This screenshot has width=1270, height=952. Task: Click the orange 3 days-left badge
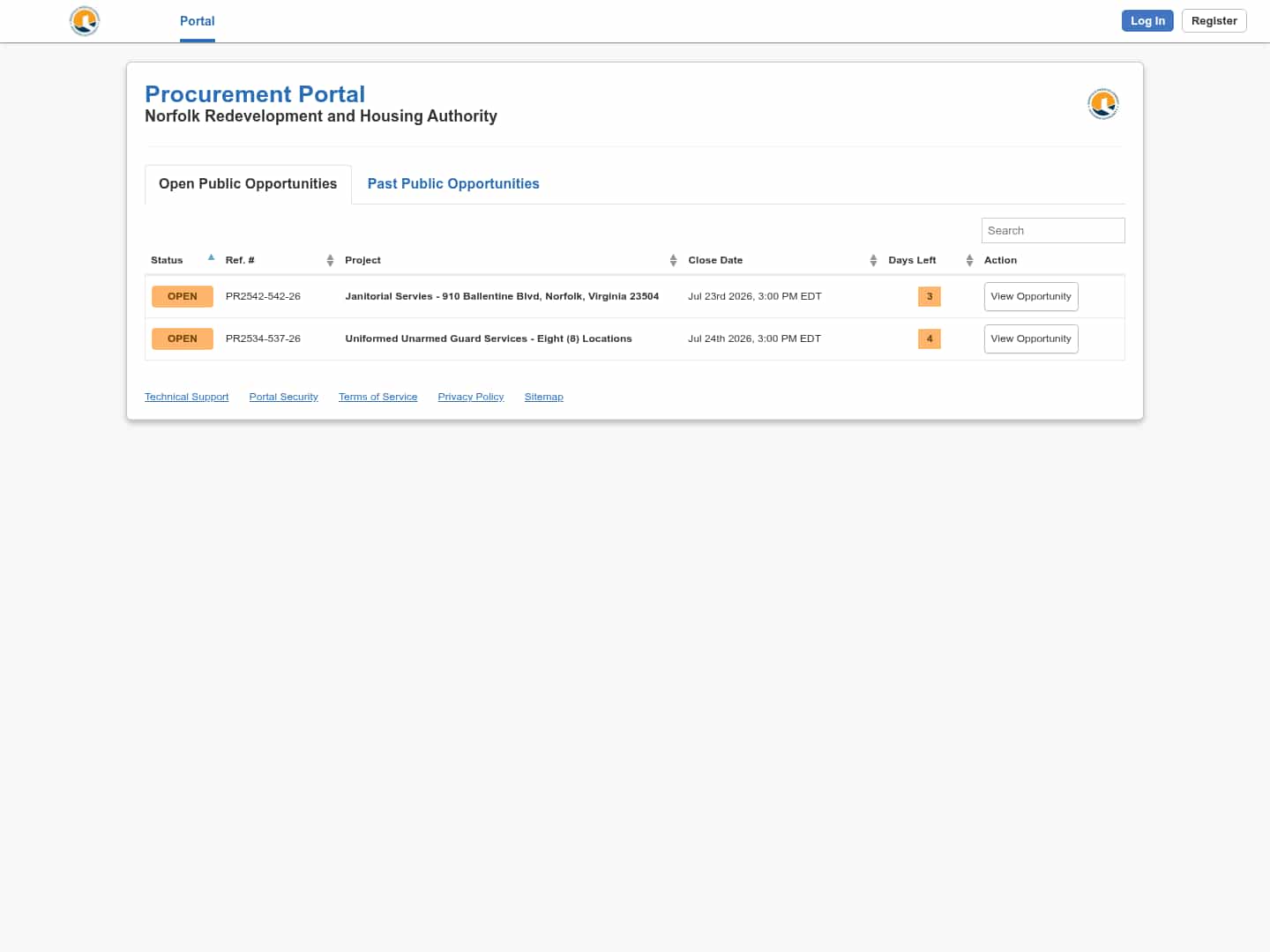pos(930,296)
